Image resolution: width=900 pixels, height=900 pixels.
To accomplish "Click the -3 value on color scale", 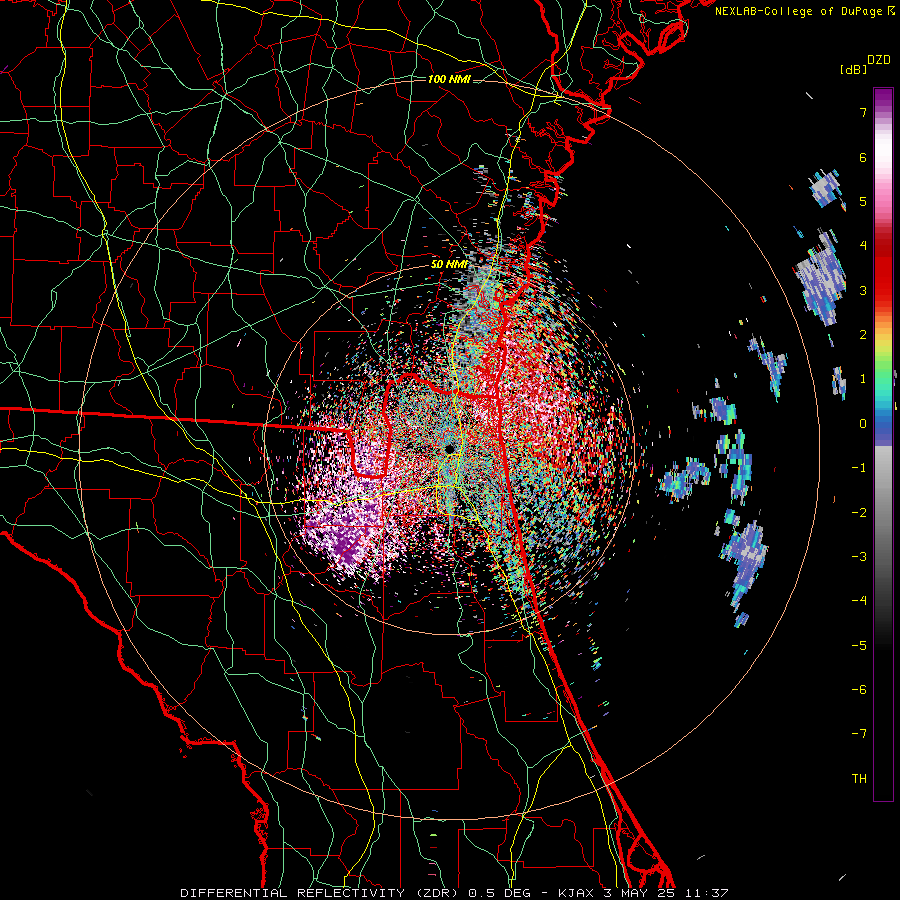I will (x=859, y=557).
